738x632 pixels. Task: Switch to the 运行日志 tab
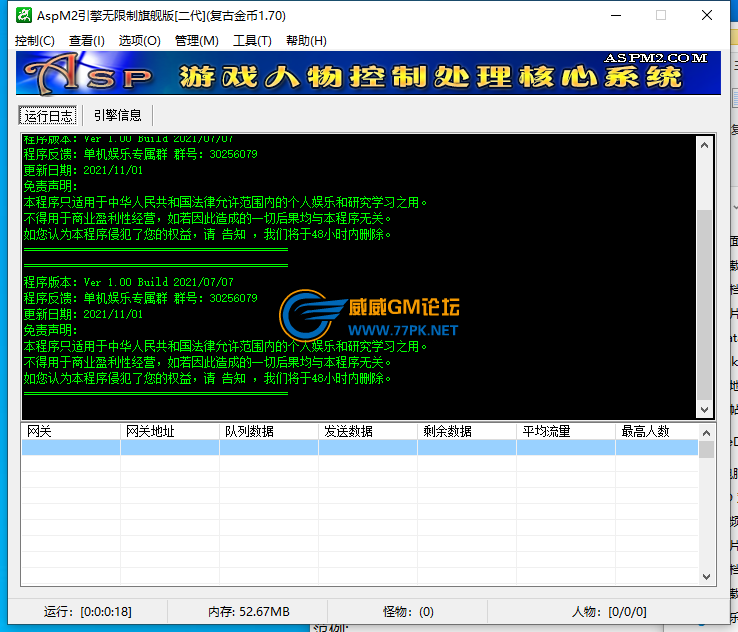48,115
